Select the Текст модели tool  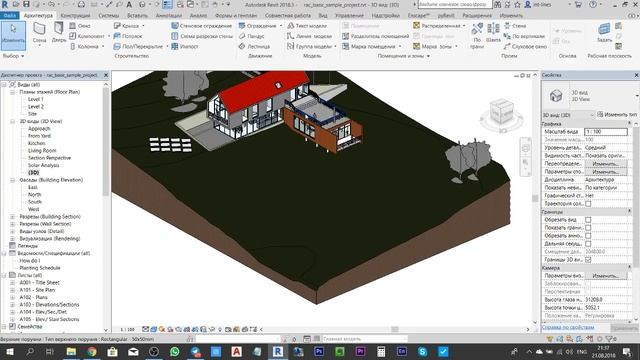307,26
